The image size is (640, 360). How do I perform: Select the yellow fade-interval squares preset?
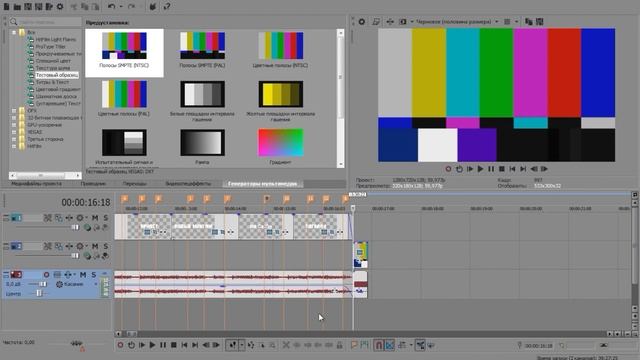[x=280, y=94]
